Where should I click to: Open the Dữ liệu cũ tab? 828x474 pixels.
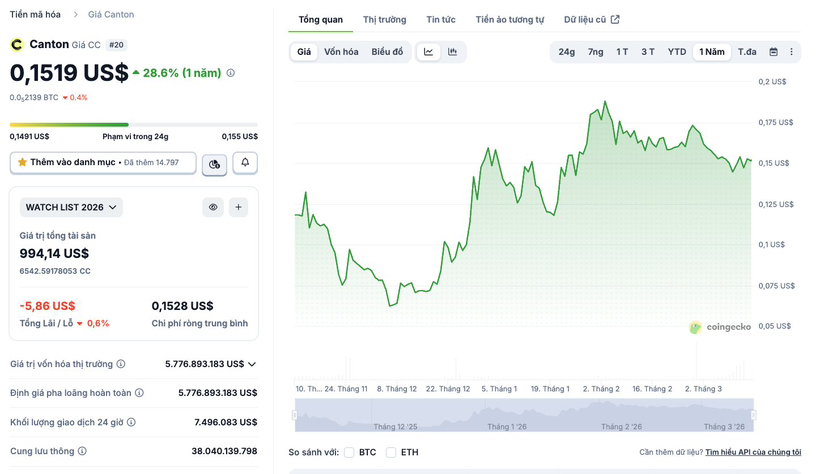point(591,20)
